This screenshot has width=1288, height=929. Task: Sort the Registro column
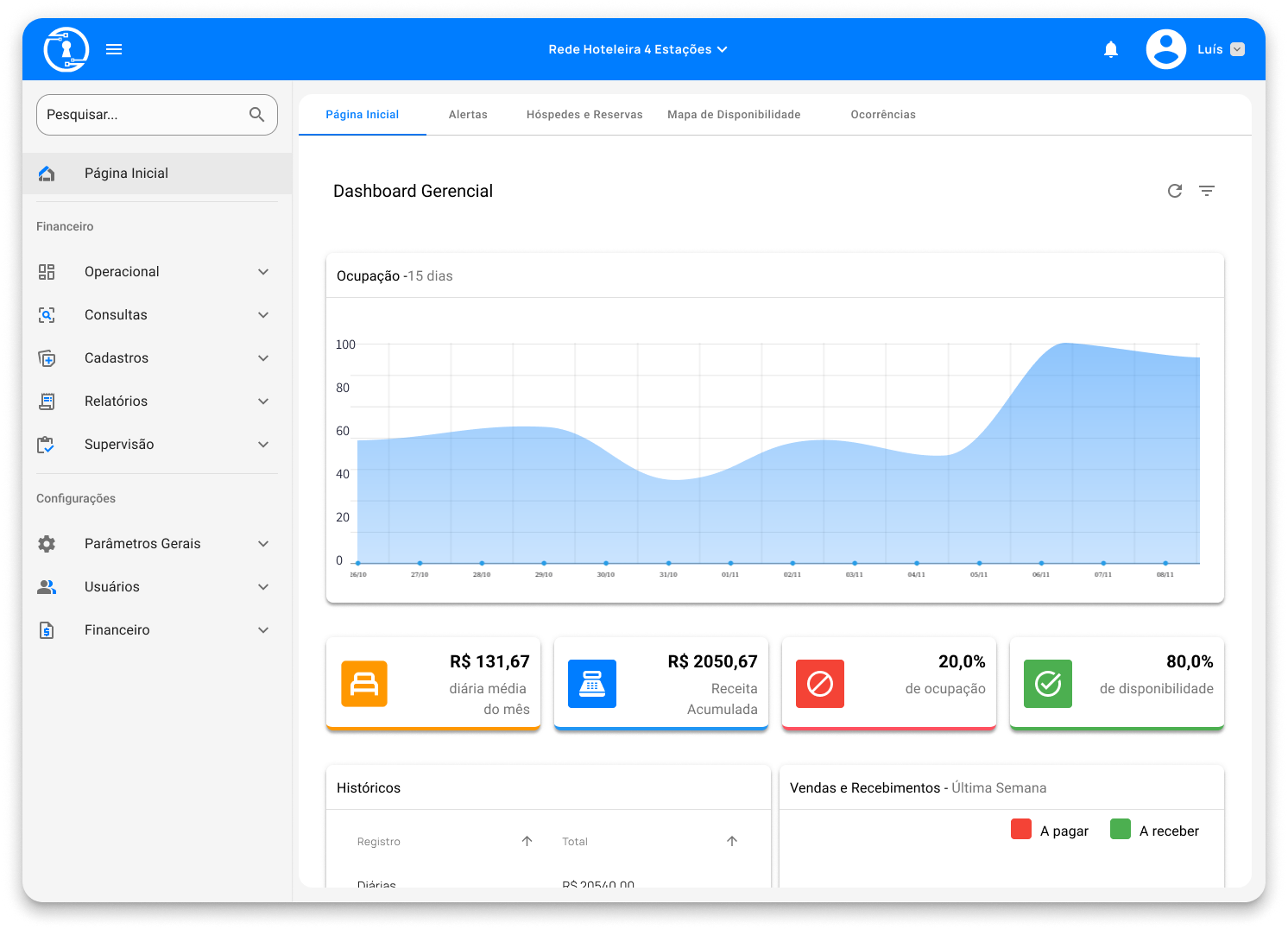pyautogui.click(x=527, y=841)
